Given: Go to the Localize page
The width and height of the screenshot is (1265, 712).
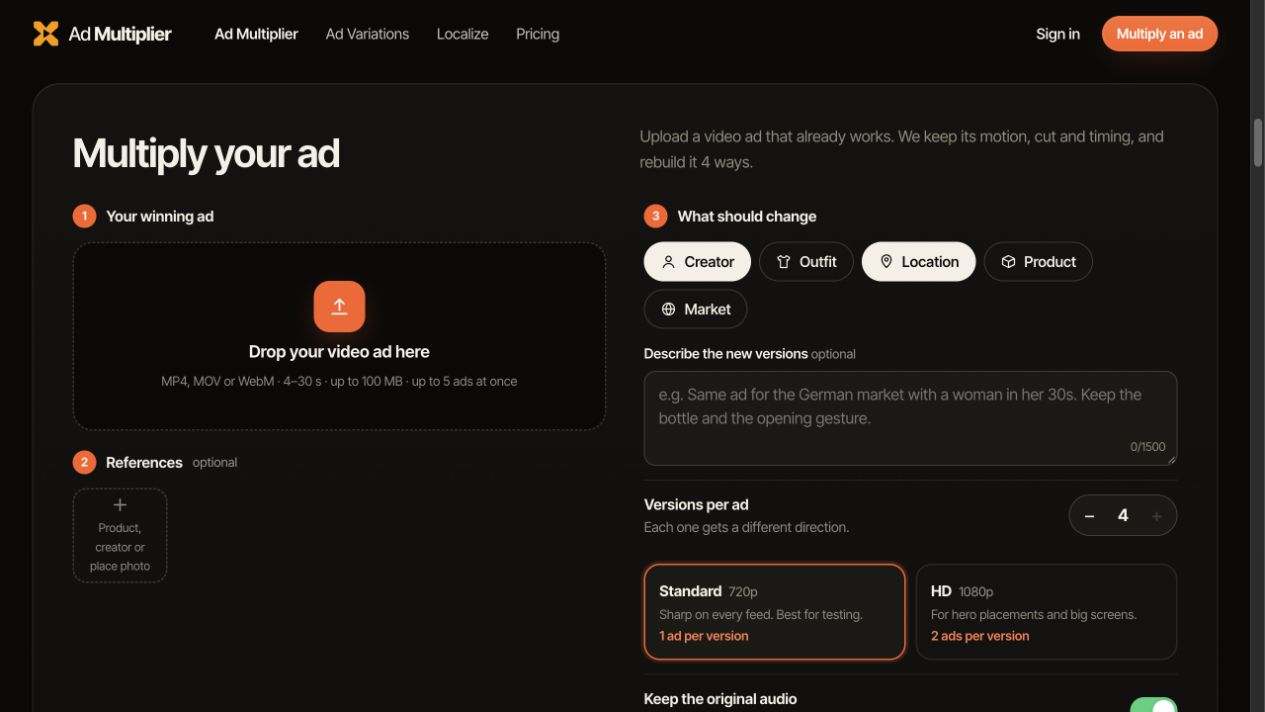Looking at the screenshot, I should (462, 34).
